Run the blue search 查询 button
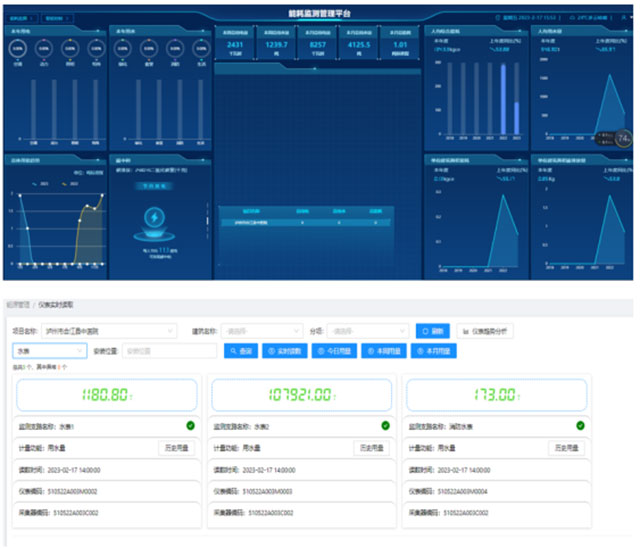 click(241, 351)
